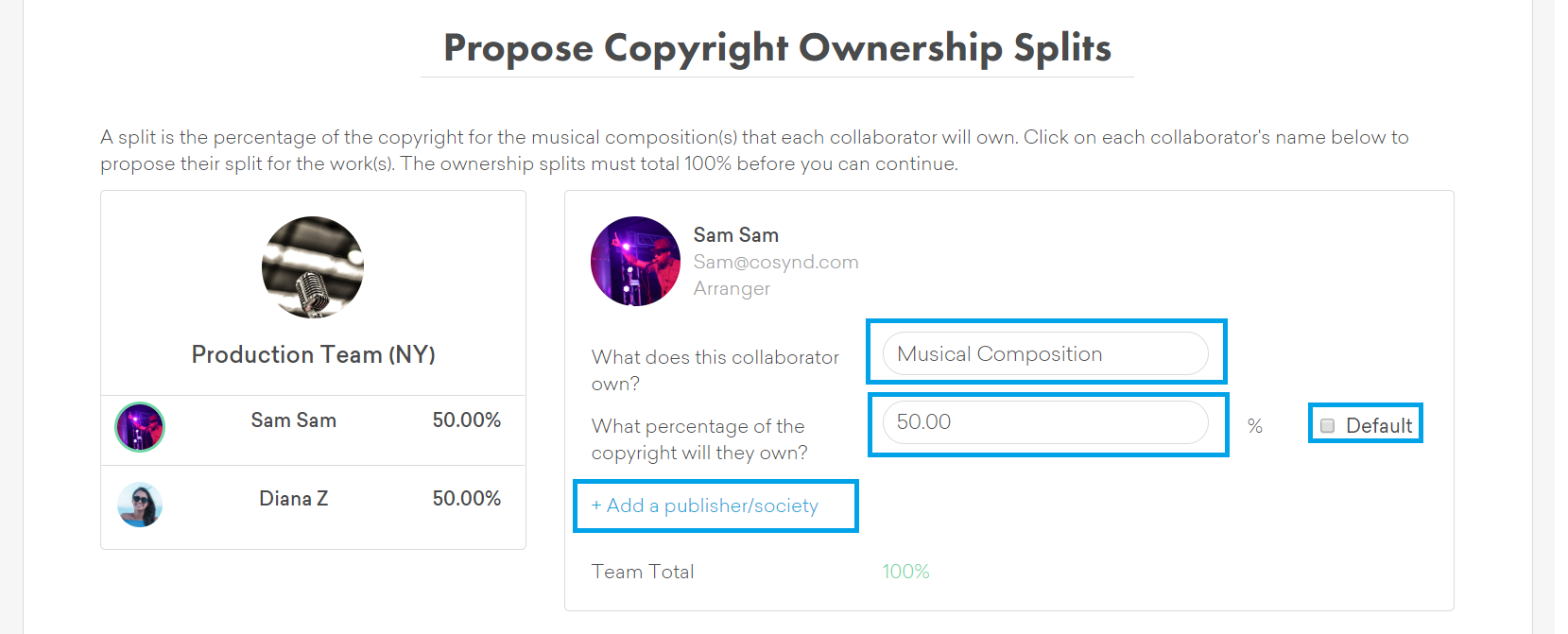Screen dimensions: 1568x634
Task: Click the Add a publisher/society link
Action: point(704,505)
